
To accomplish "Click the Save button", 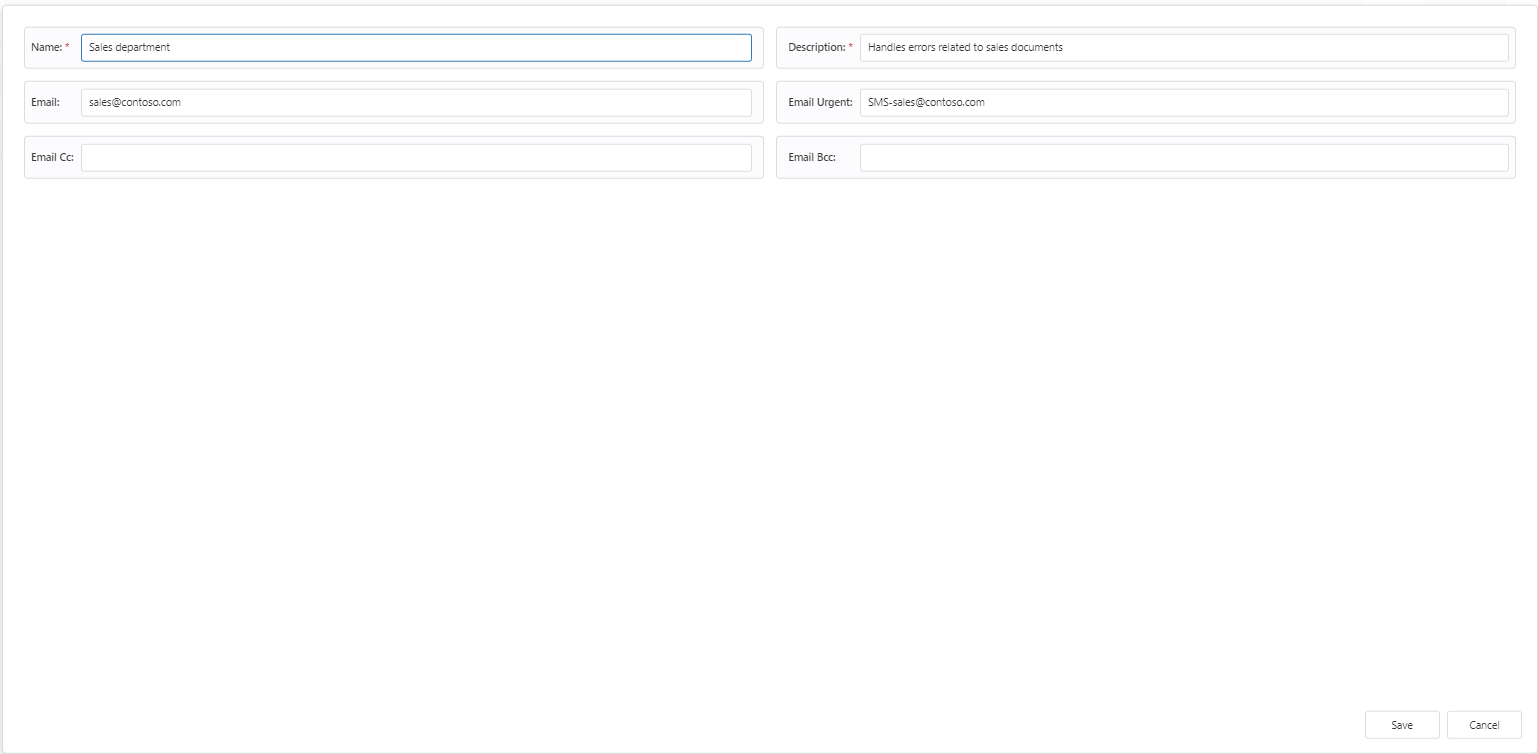I will tap(1401, 725).
